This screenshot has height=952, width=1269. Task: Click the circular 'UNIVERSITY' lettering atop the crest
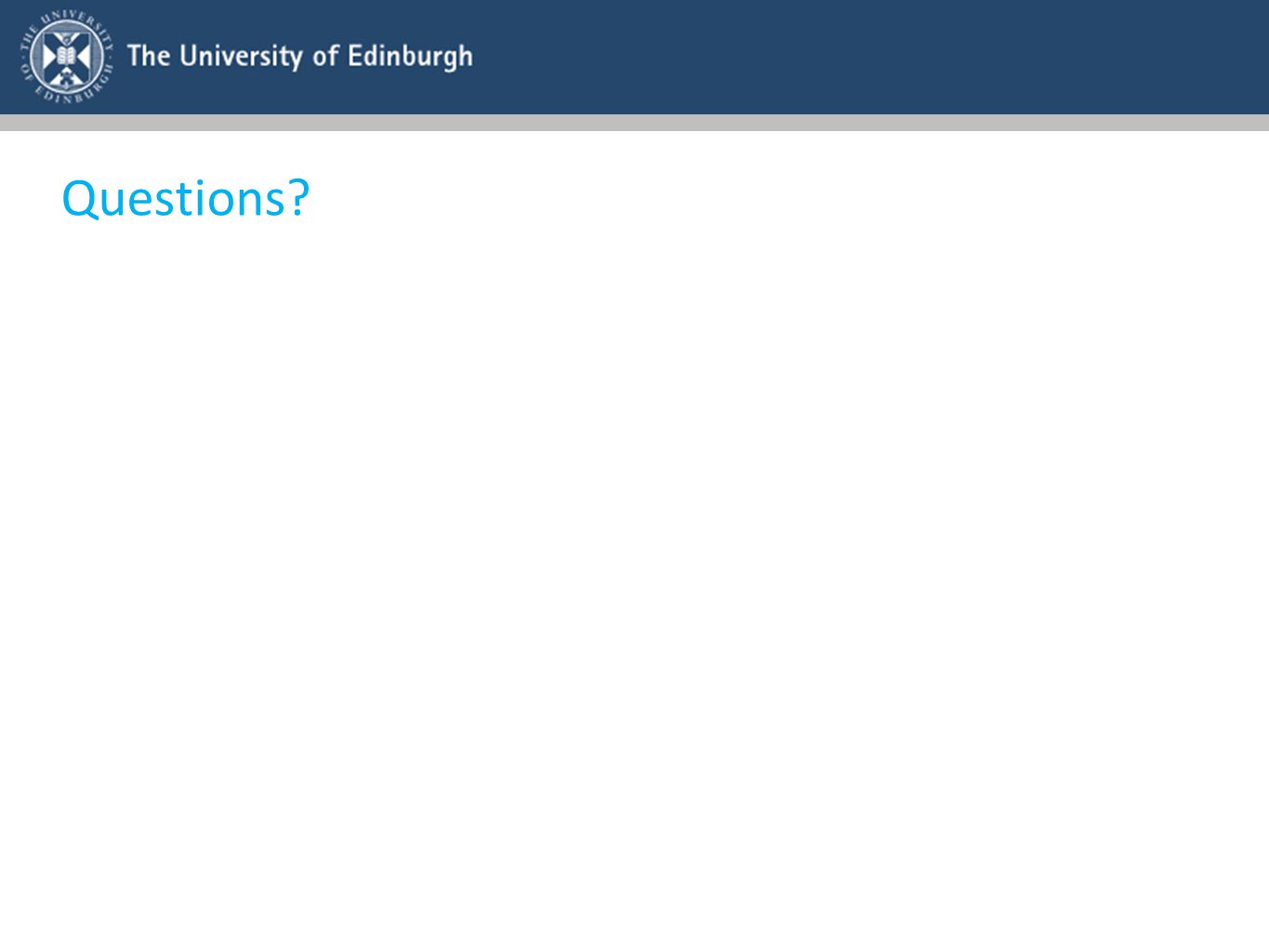[72, 20]
